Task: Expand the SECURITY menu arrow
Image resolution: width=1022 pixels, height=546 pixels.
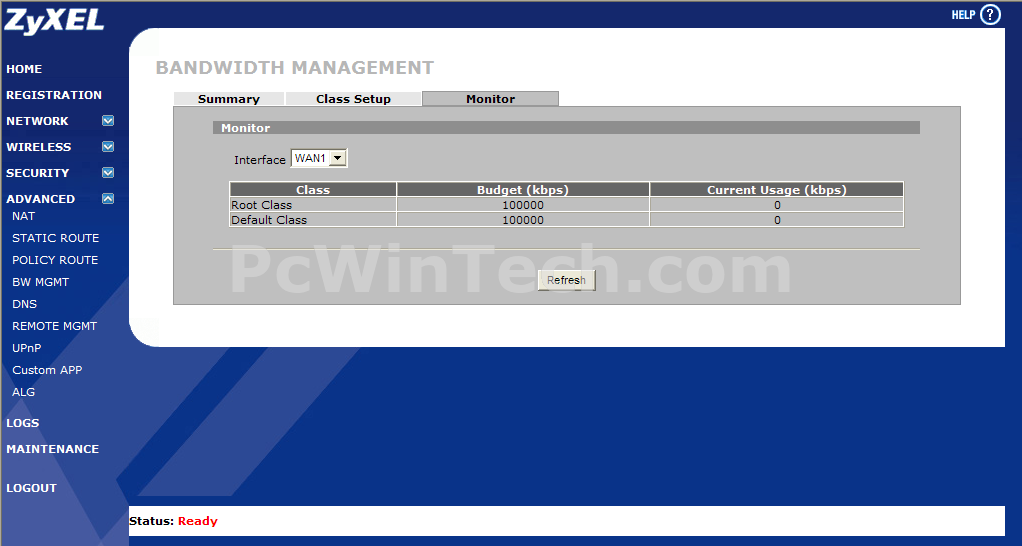Action: (x=108, y=173)
